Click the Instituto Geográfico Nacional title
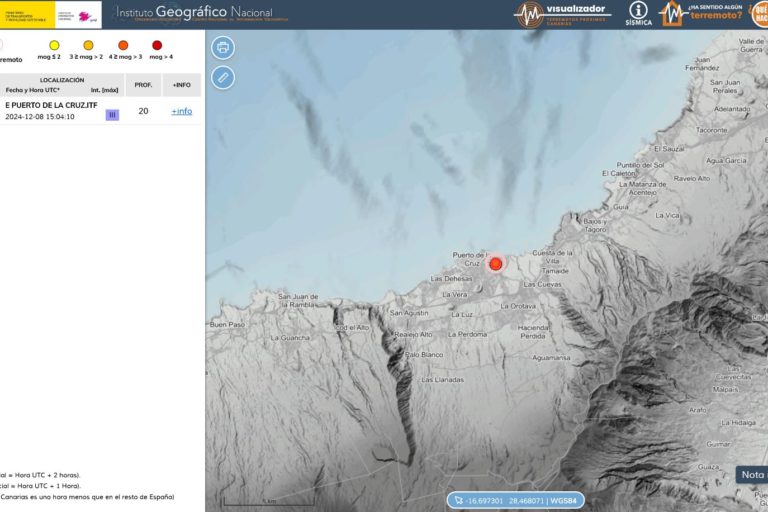 click(x=194, y=12)
